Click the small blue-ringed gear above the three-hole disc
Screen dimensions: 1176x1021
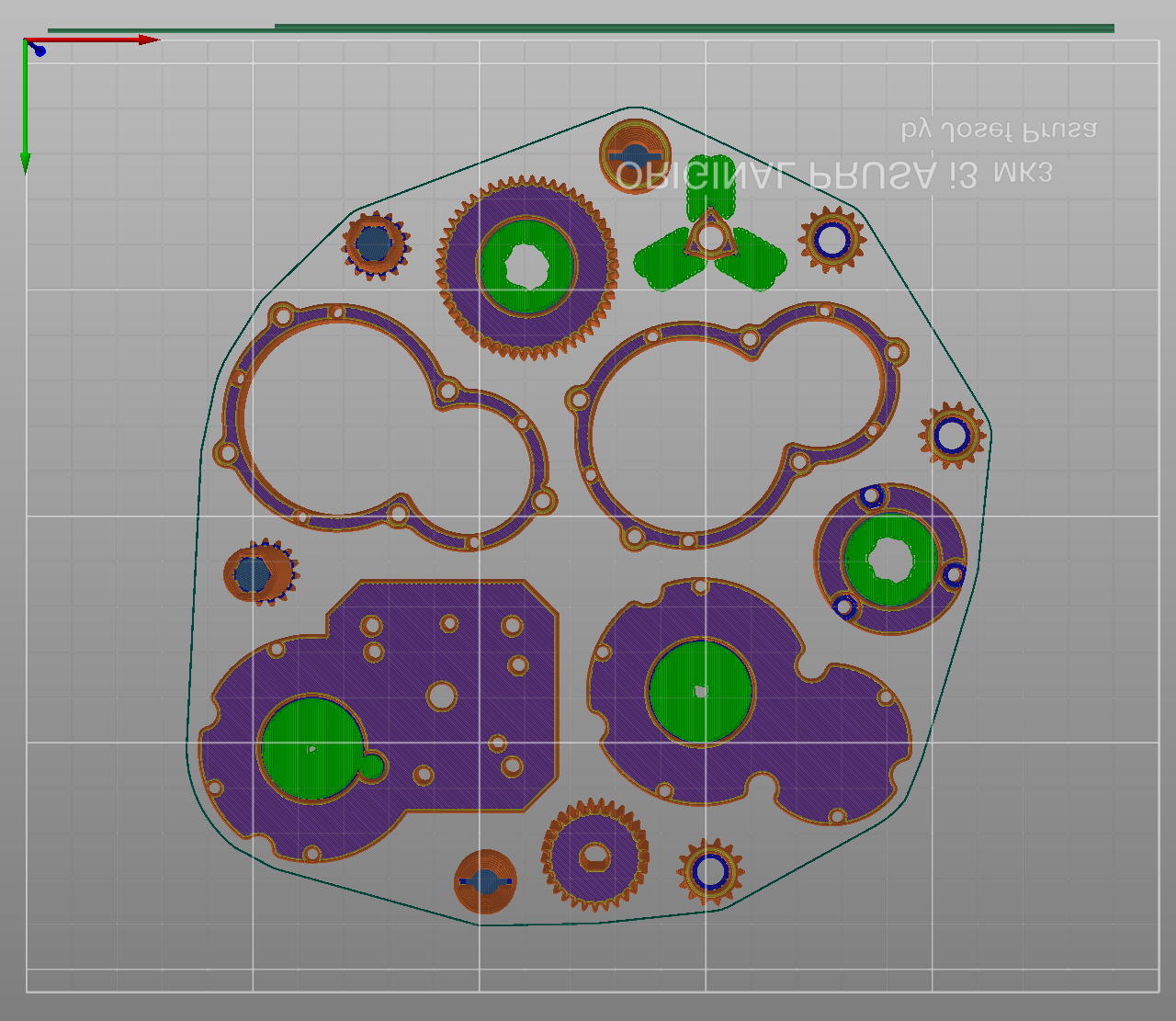[952, 435]
